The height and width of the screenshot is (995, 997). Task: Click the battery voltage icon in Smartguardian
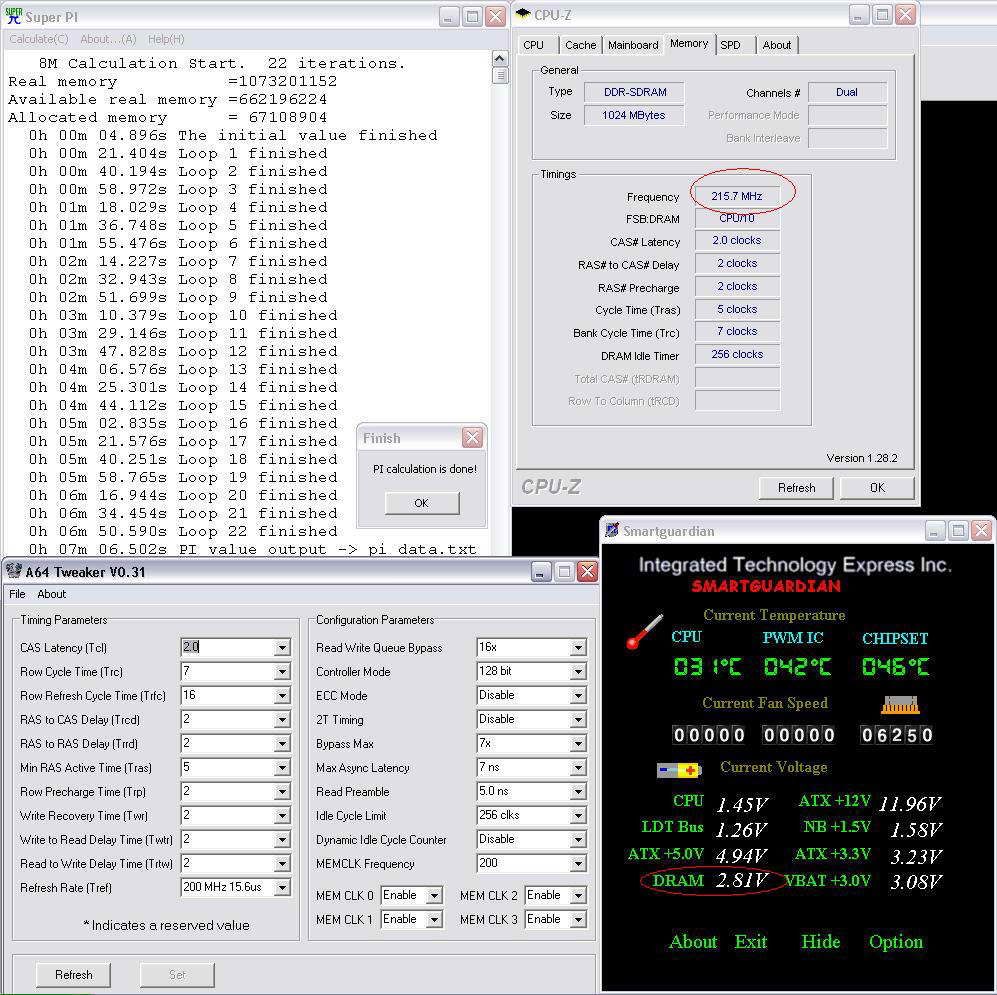tap(678, 770)
